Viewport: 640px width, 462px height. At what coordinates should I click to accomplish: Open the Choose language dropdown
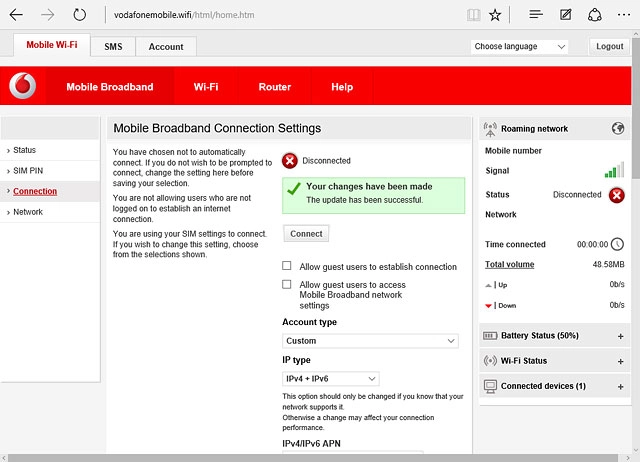519,47
